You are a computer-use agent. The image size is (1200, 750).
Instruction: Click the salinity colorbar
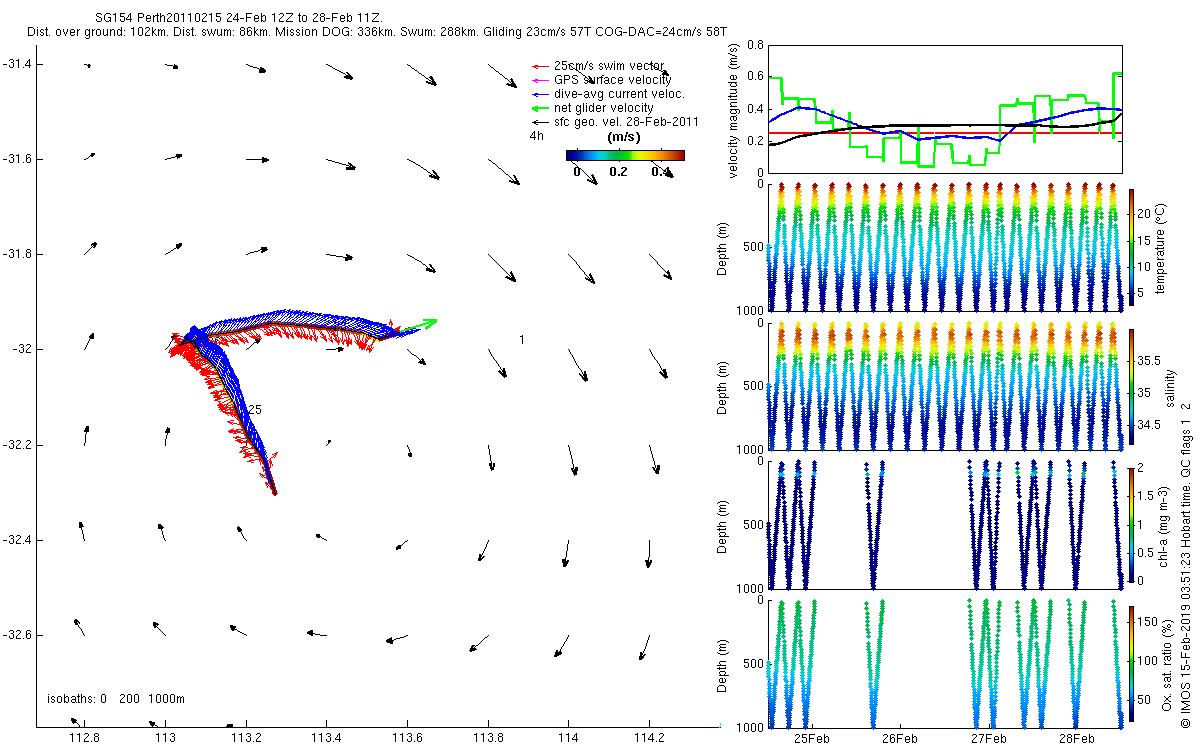click(1131, 386)
